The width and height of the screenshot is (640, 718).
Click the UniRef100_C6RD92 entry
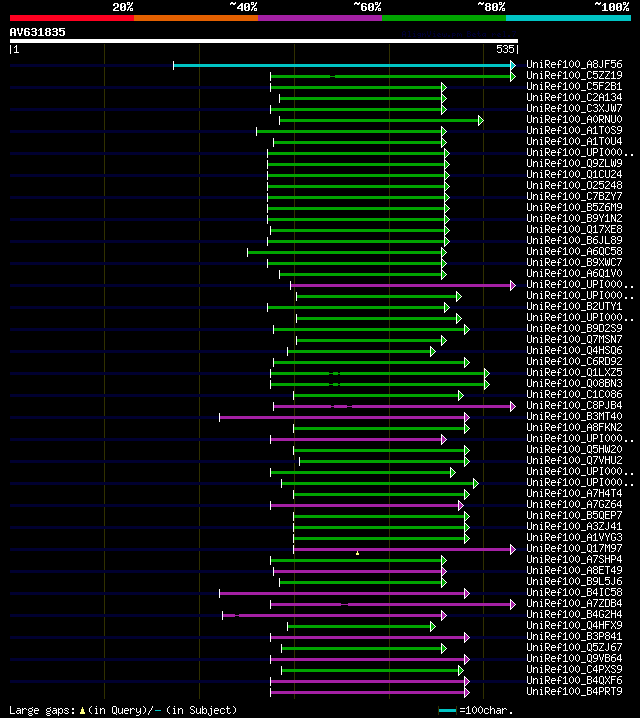[x=574, y=361]
